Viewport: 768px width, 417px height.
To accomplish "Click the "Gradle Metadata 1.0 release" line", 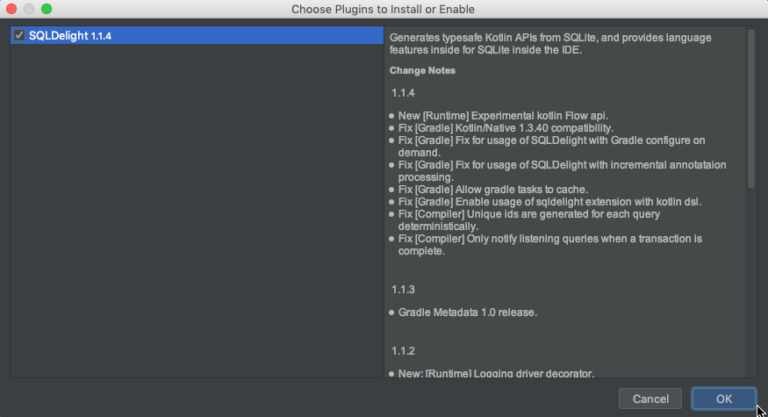I will coord(468,313).
